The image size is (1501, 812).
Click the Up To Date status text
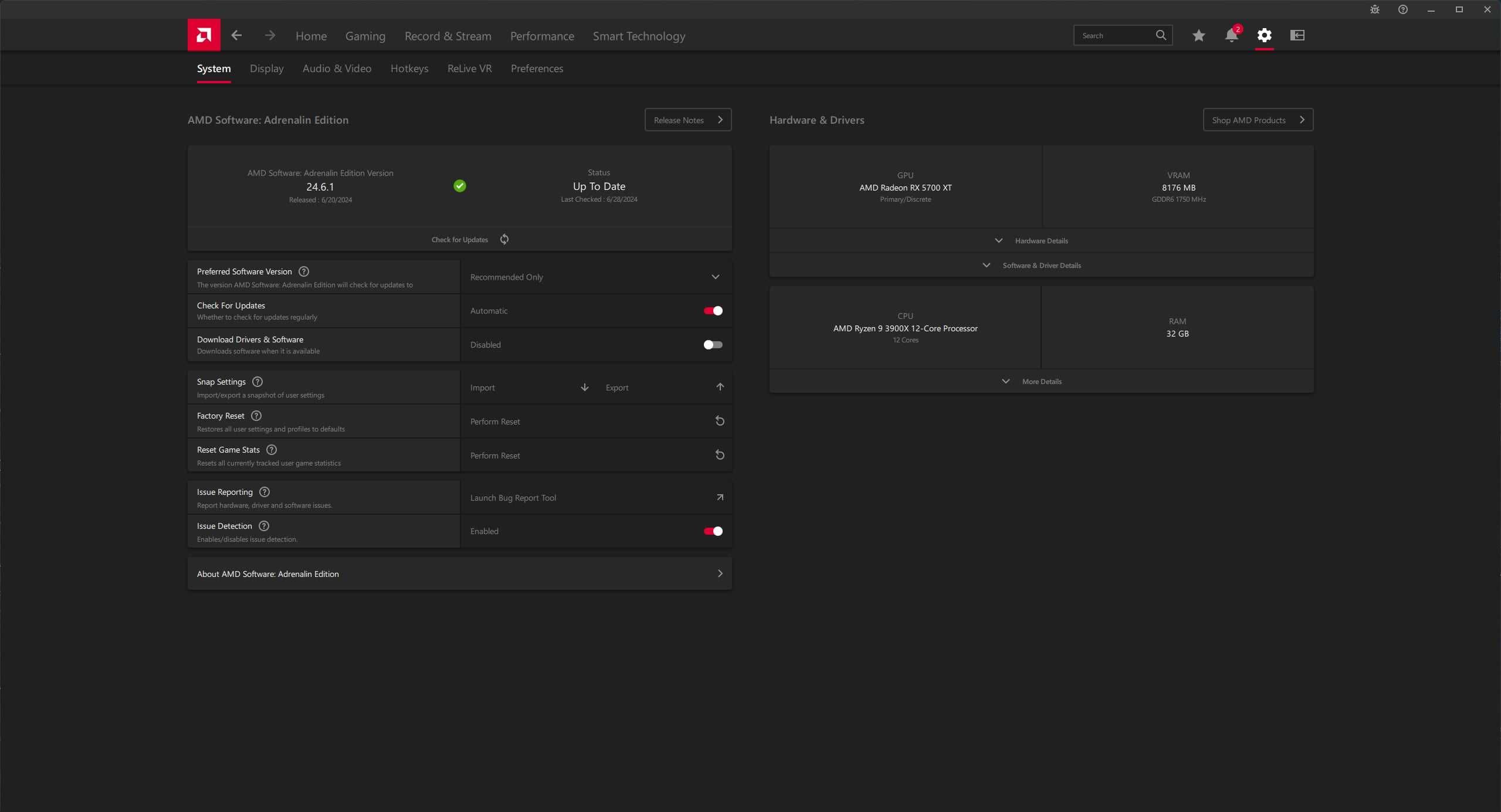coord(599,186)
